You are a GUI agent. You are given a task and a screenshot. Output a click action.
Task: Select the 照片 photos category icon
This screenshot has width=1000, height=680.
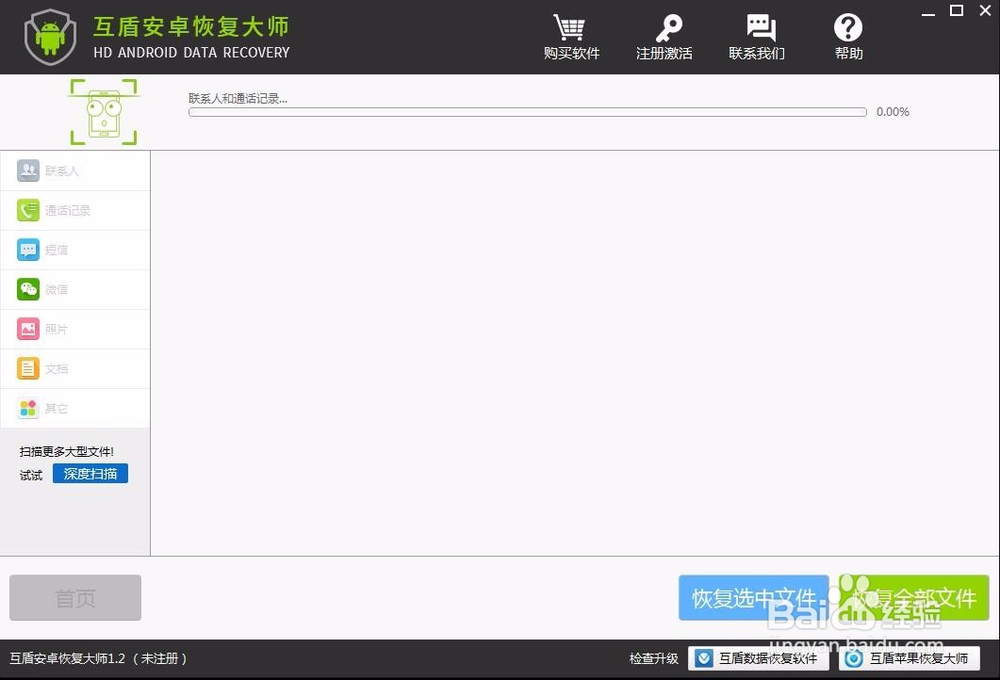pos(28,328)
